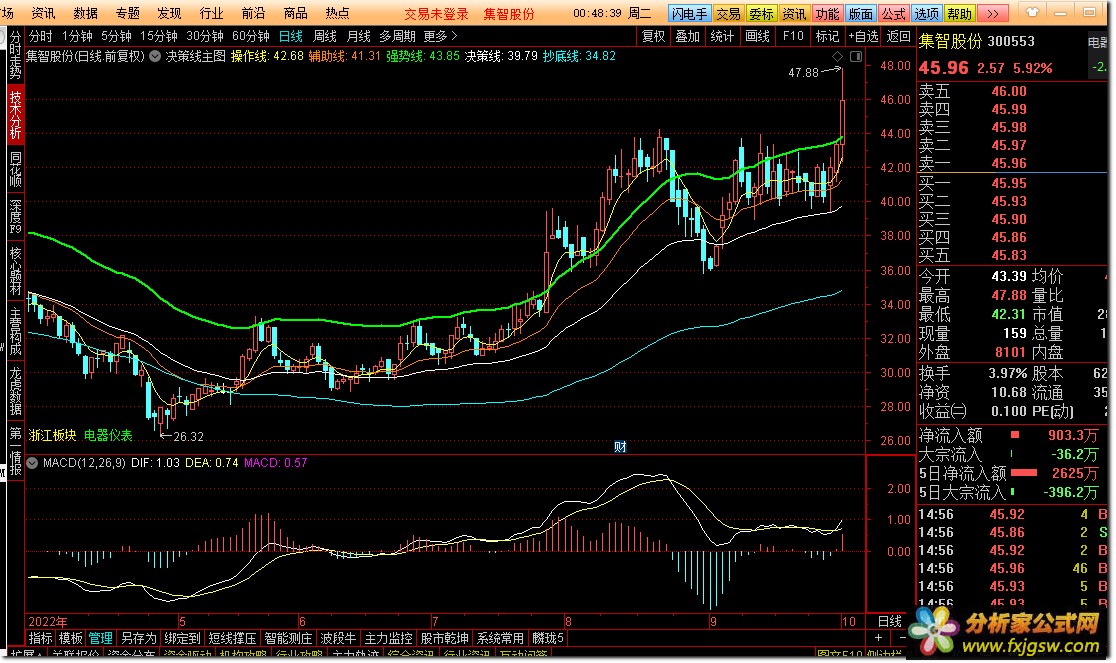Viewport: 1116px width, 663px height.
Task: Open the 发现 top menu
Action: (169, 13)
